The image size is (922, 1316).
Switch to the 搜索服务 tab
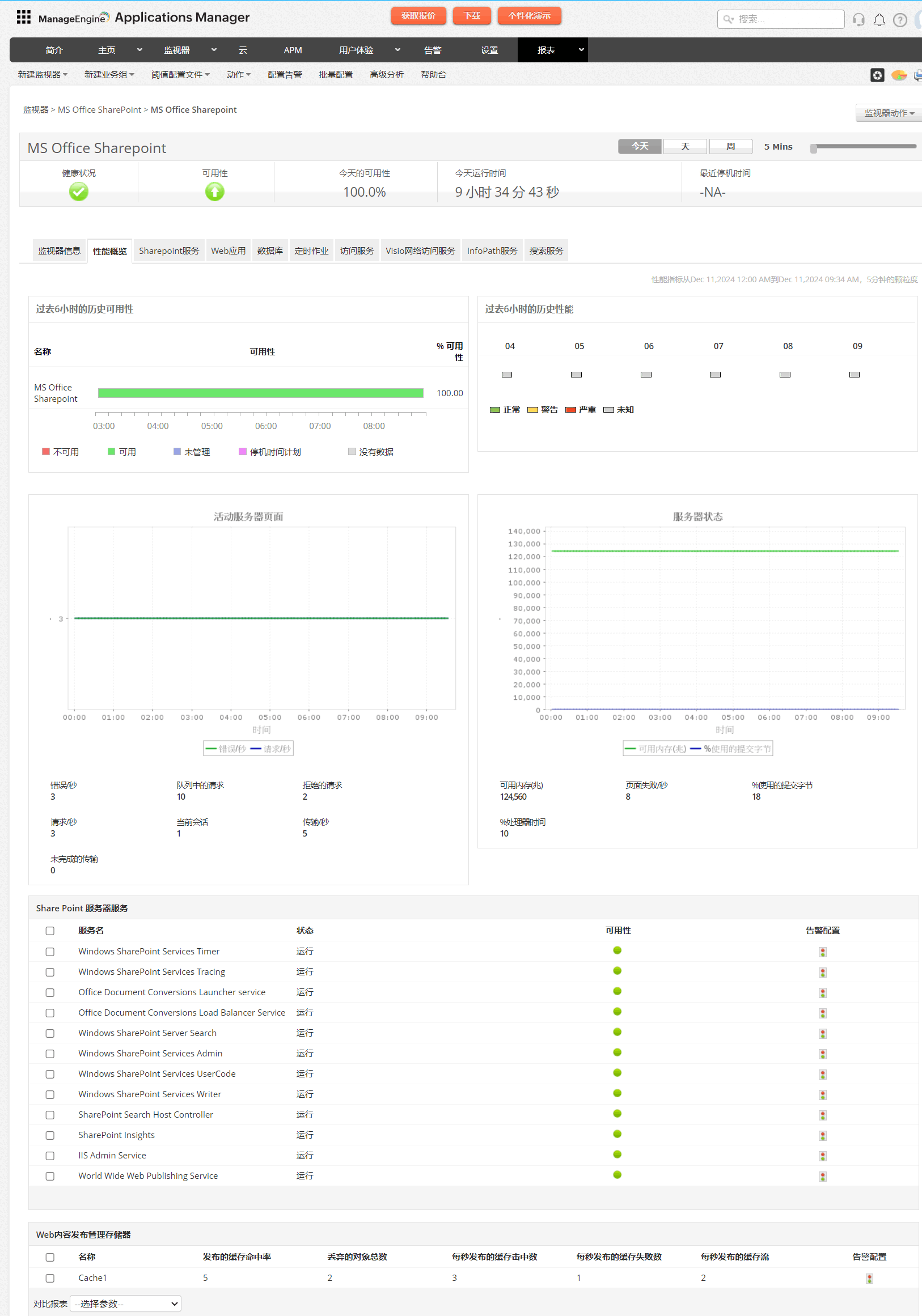(x=546, y=251)
